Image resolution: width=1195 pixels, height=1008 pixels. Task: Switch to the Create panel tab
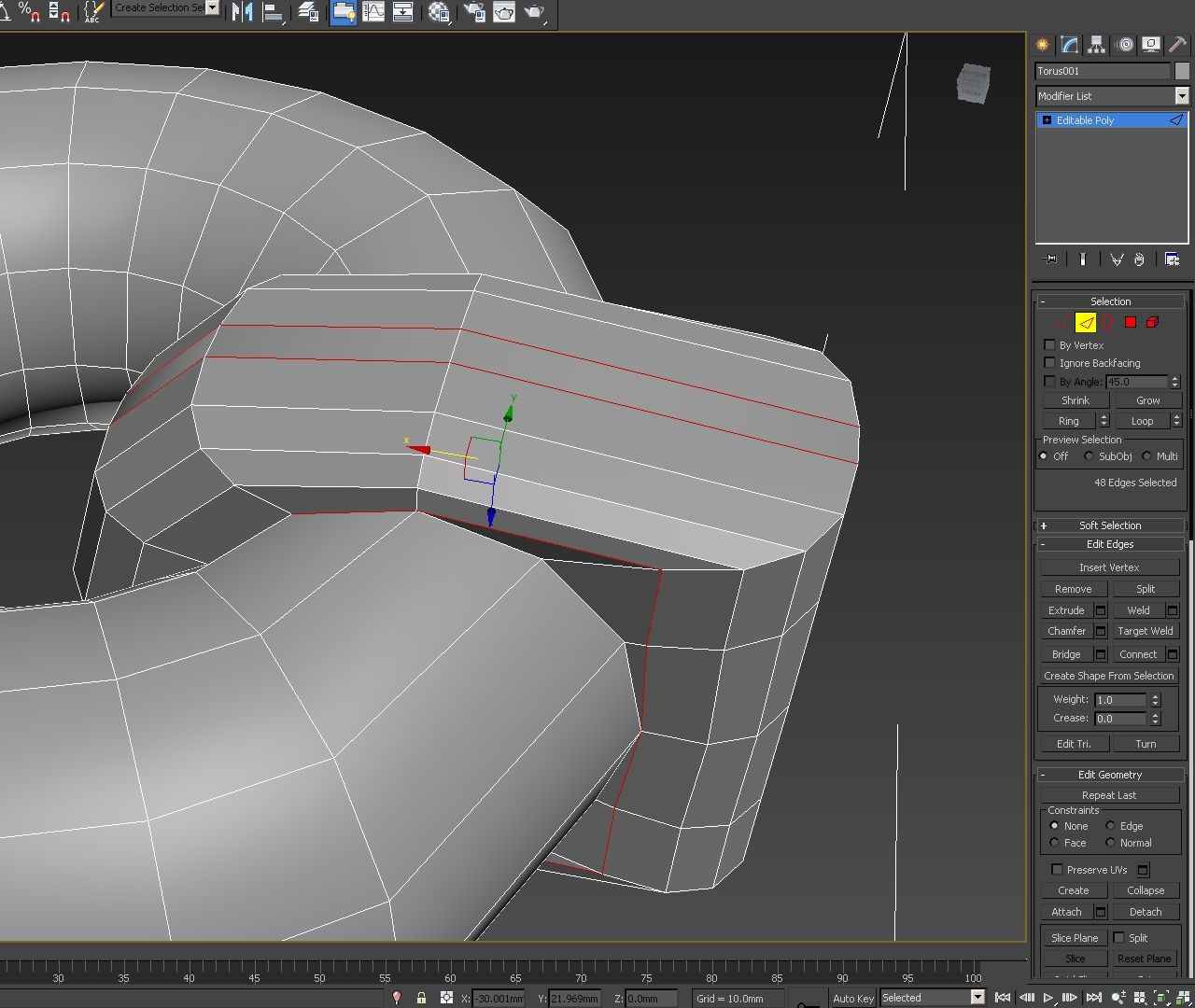[x=1041, y=44]
